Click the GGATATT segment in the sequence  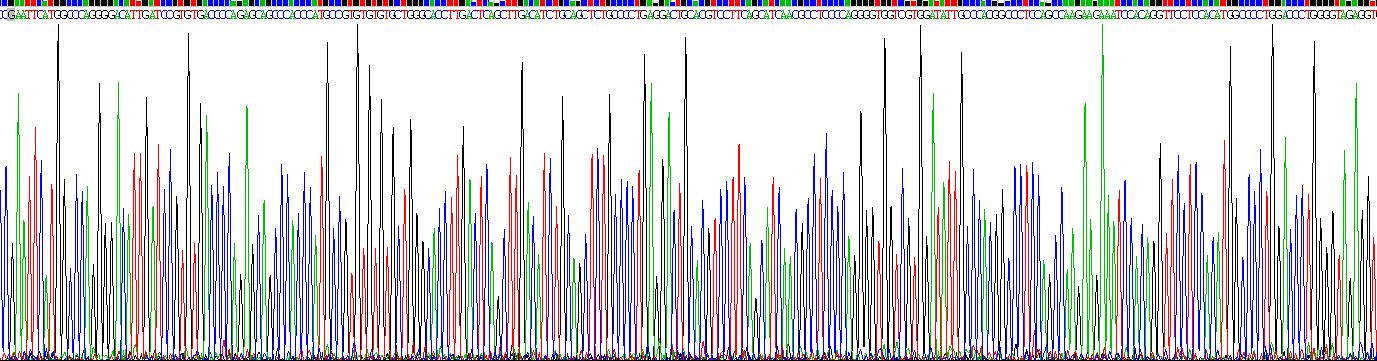[x=936, y=15]
